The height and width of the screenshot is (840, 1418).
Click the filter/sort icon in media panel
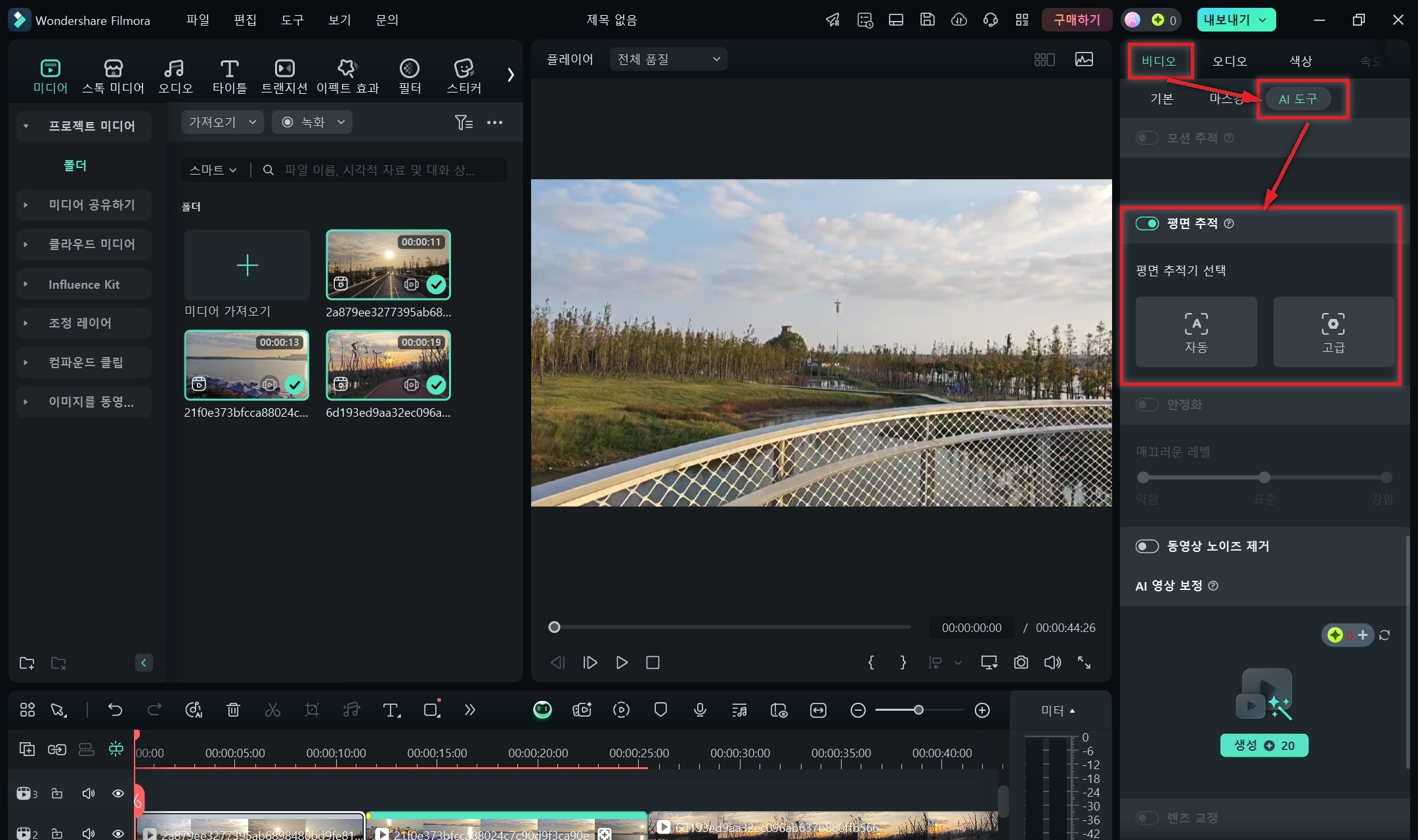click(x=463, y=122)
